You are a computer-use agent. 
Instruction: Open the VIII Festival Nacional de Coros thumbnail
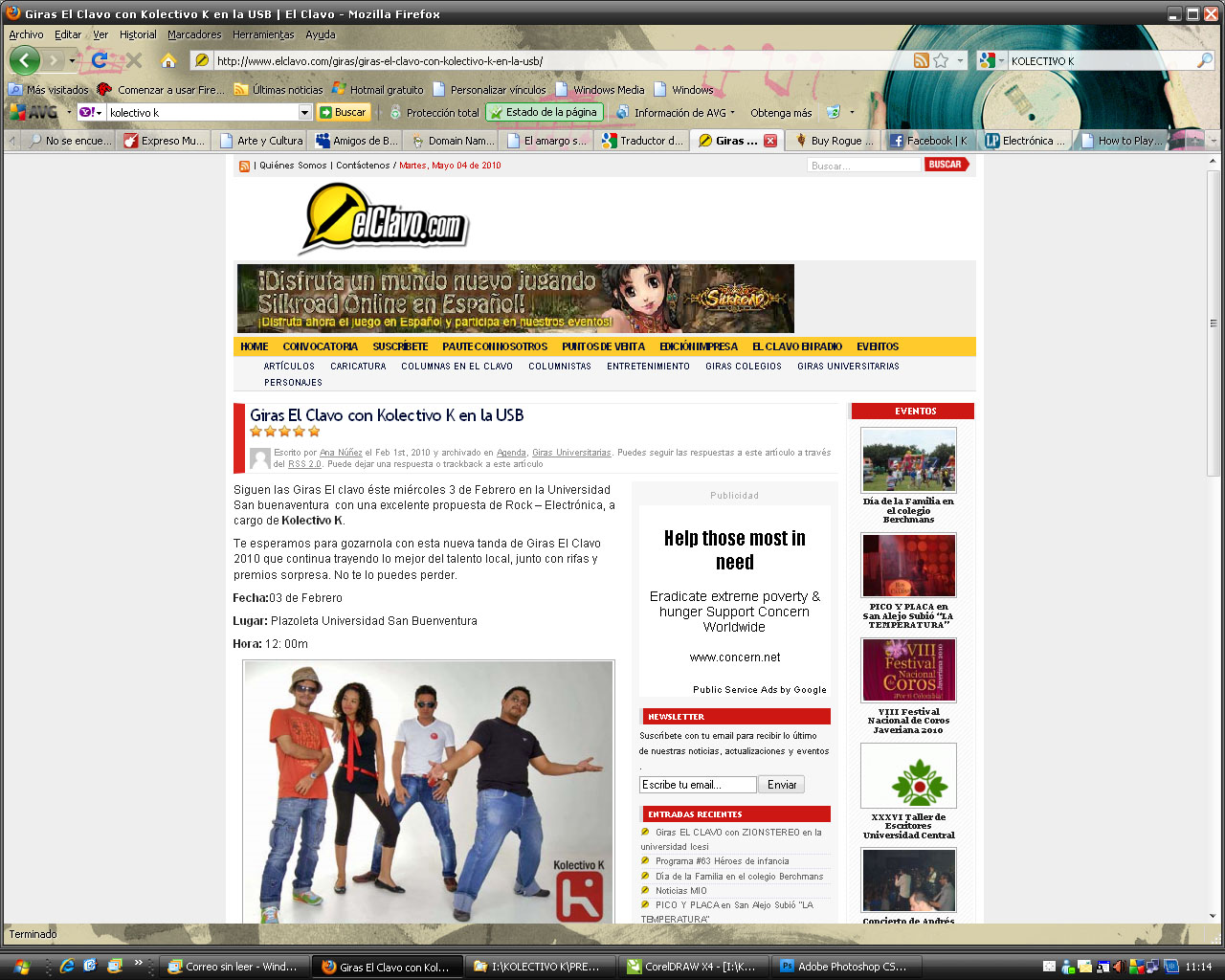(908, 670)
